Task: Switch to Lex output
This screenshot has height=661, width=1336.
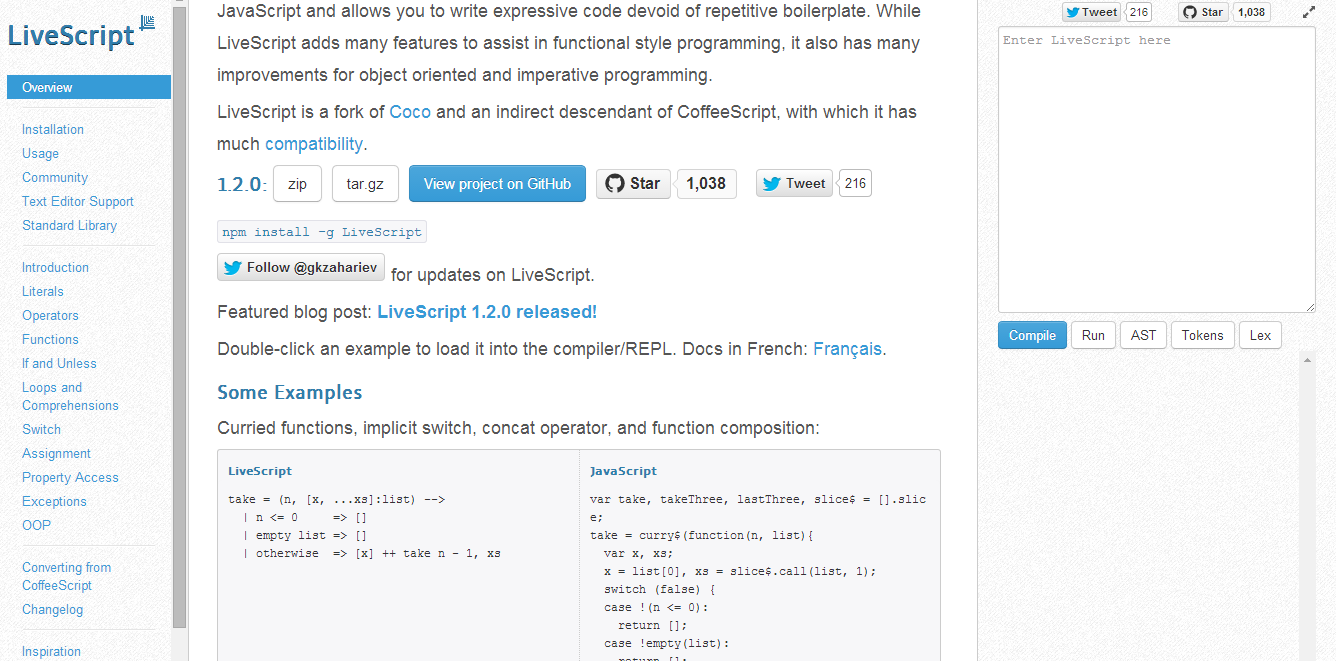Action: pyautogui.click(x=1260, y=335)
